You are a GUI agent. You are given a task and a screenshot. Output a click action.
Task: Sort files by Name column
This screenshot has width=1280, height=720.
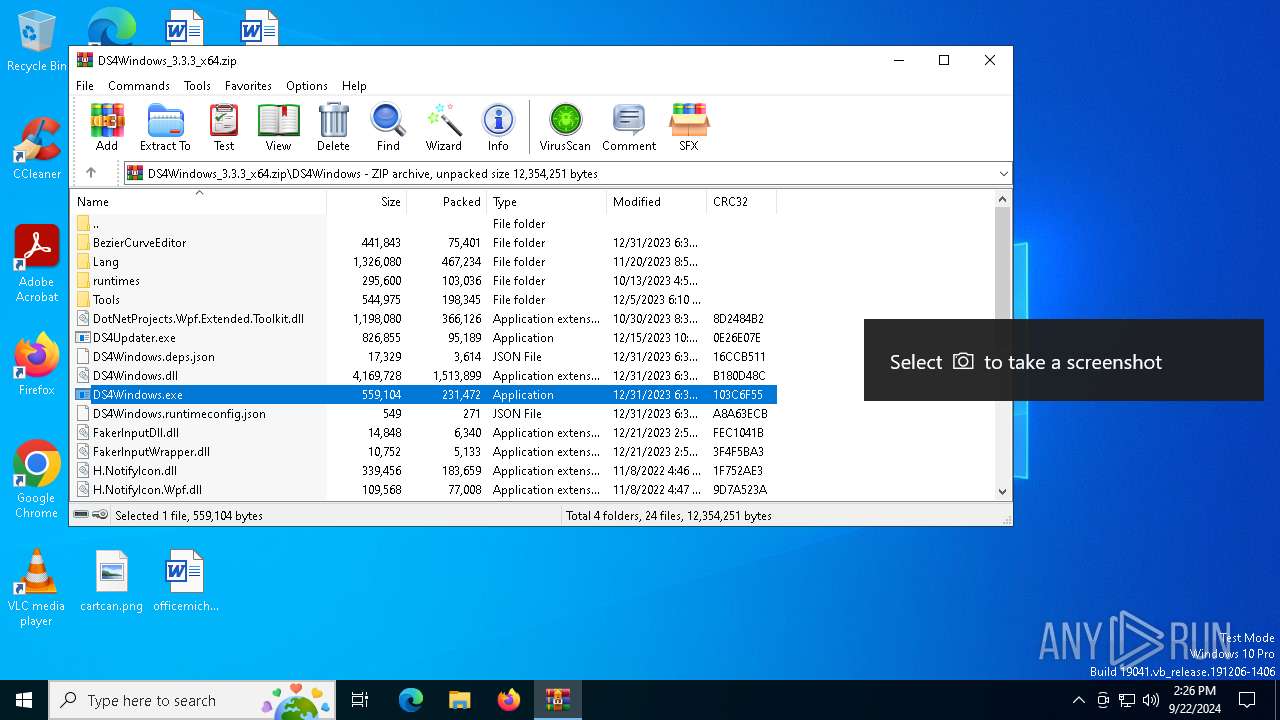coord(199,201)
